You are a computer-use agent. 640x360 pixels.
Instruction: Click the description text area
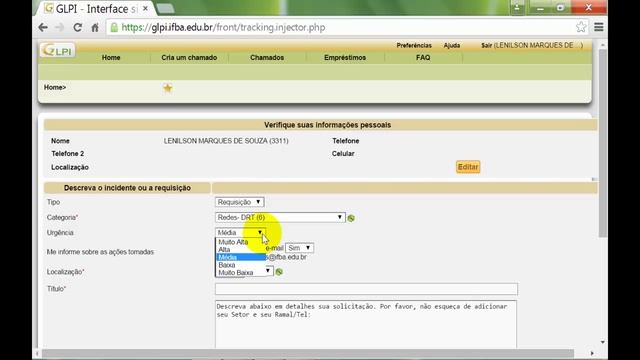tap(366, 324)
